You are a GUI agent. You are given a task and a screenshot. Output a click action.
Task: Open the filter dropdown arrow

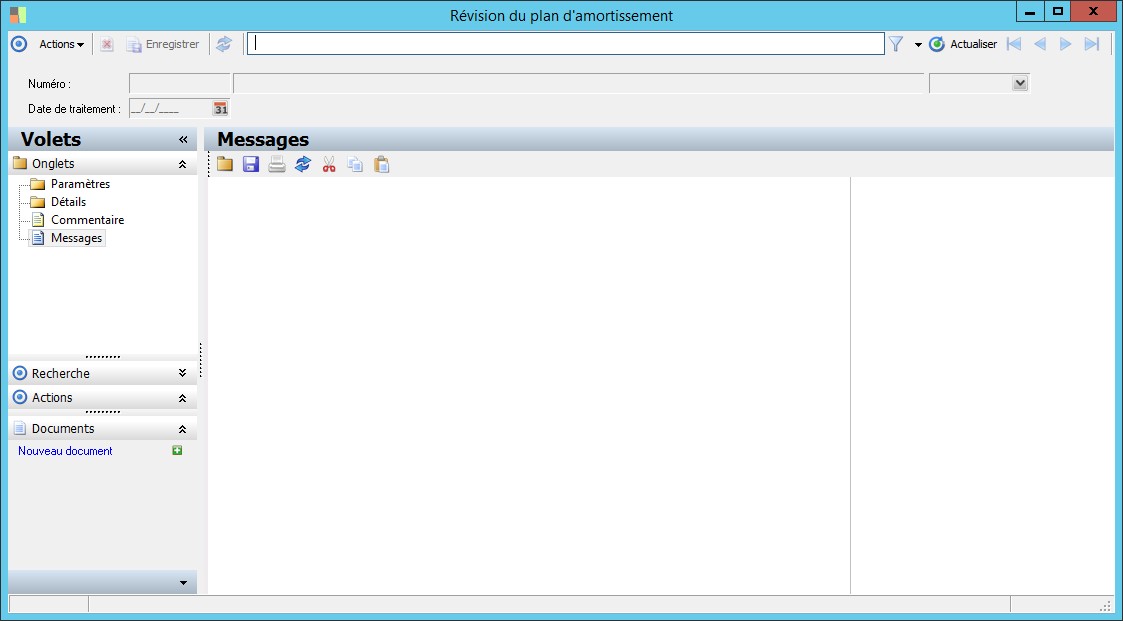pos(918,44)
